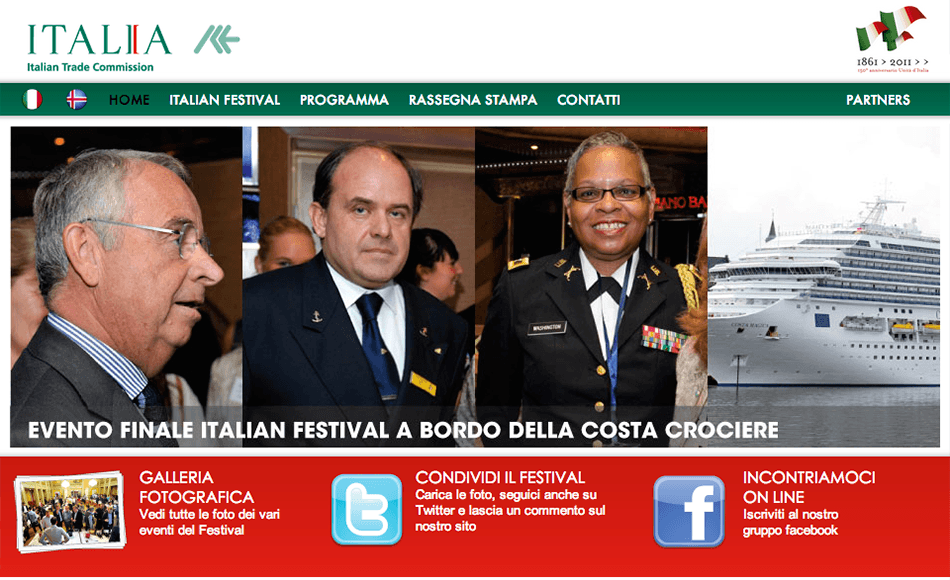Screen dimensions: 950x580
Task: Click the INCONTRIAMOCI ON LINE heading link
Action: point(809,487)
